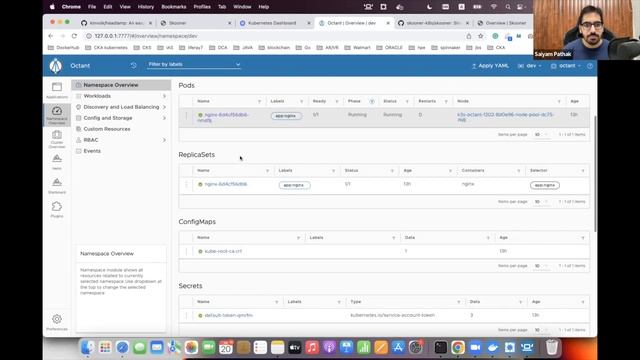Screen dimensions: 640x360
Task: Filter the Pods table by Name column
Action: pos(259,101)
